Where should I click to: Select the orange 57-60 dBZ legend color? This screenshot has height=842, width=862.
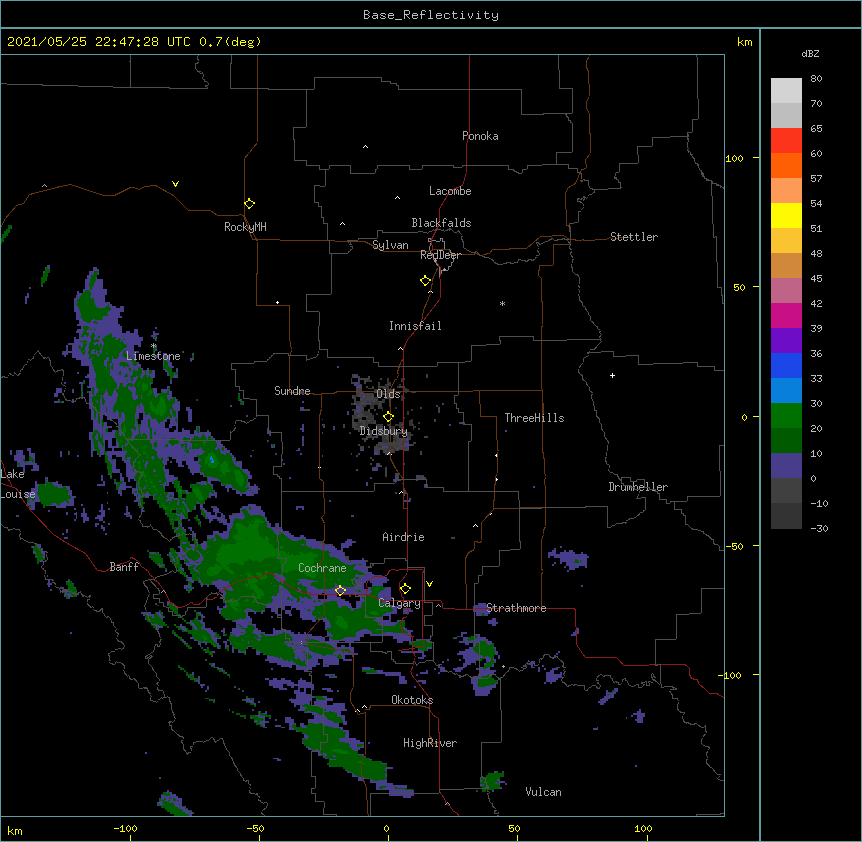tap(786, 165)
